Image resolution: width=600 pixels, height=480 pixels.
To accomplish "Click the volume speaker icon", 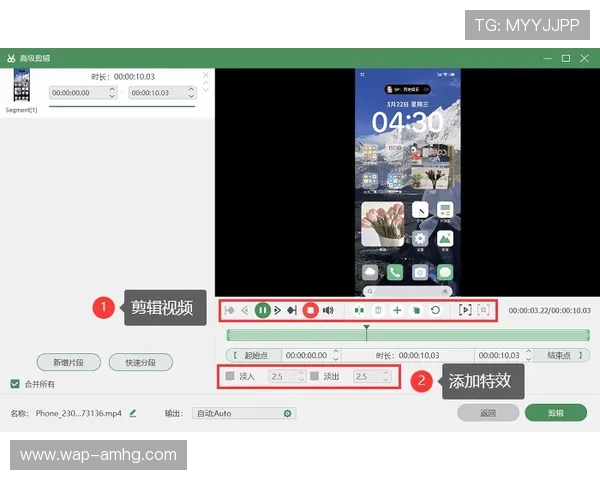I will click(x=328, y=310).
